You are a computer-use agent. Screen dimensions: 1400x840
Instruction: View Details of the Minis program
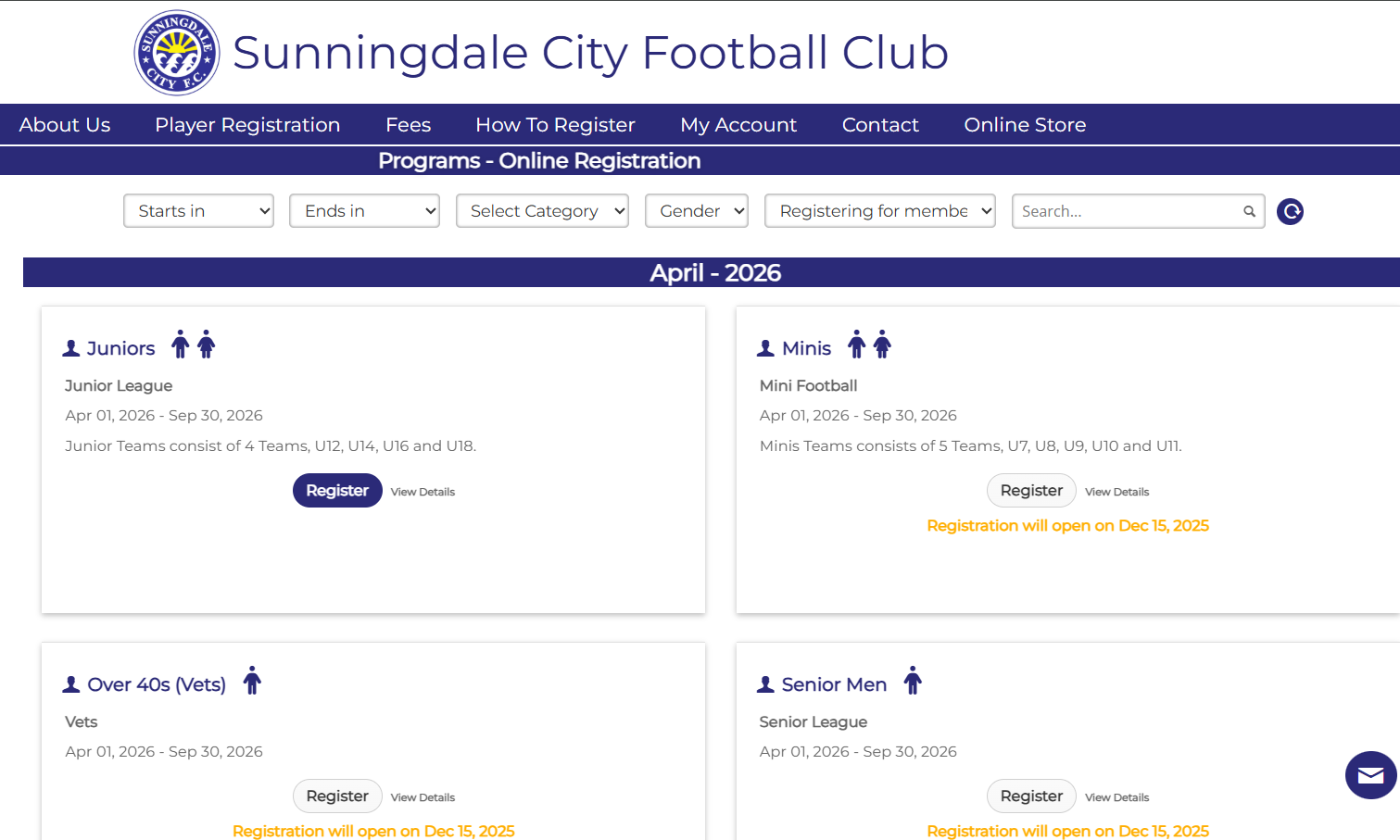(1116, 492)
